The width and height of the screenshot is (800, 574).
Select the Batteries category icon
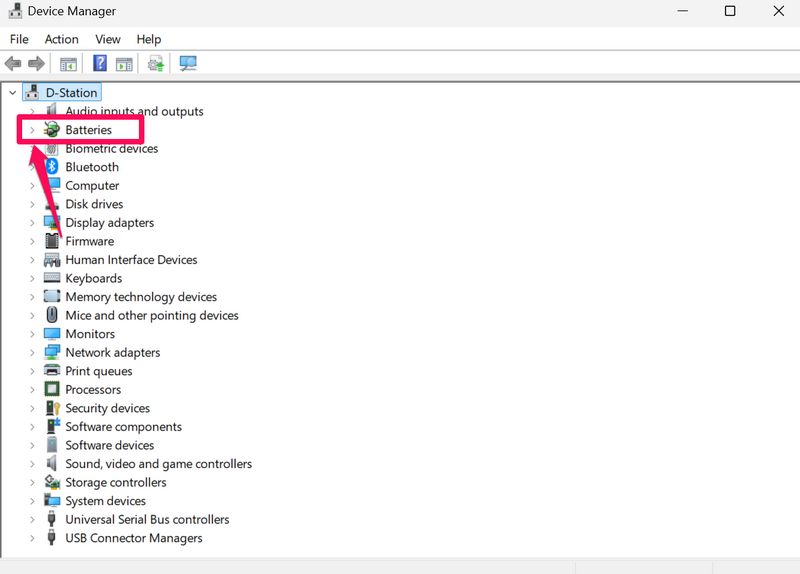pos(53,130)
